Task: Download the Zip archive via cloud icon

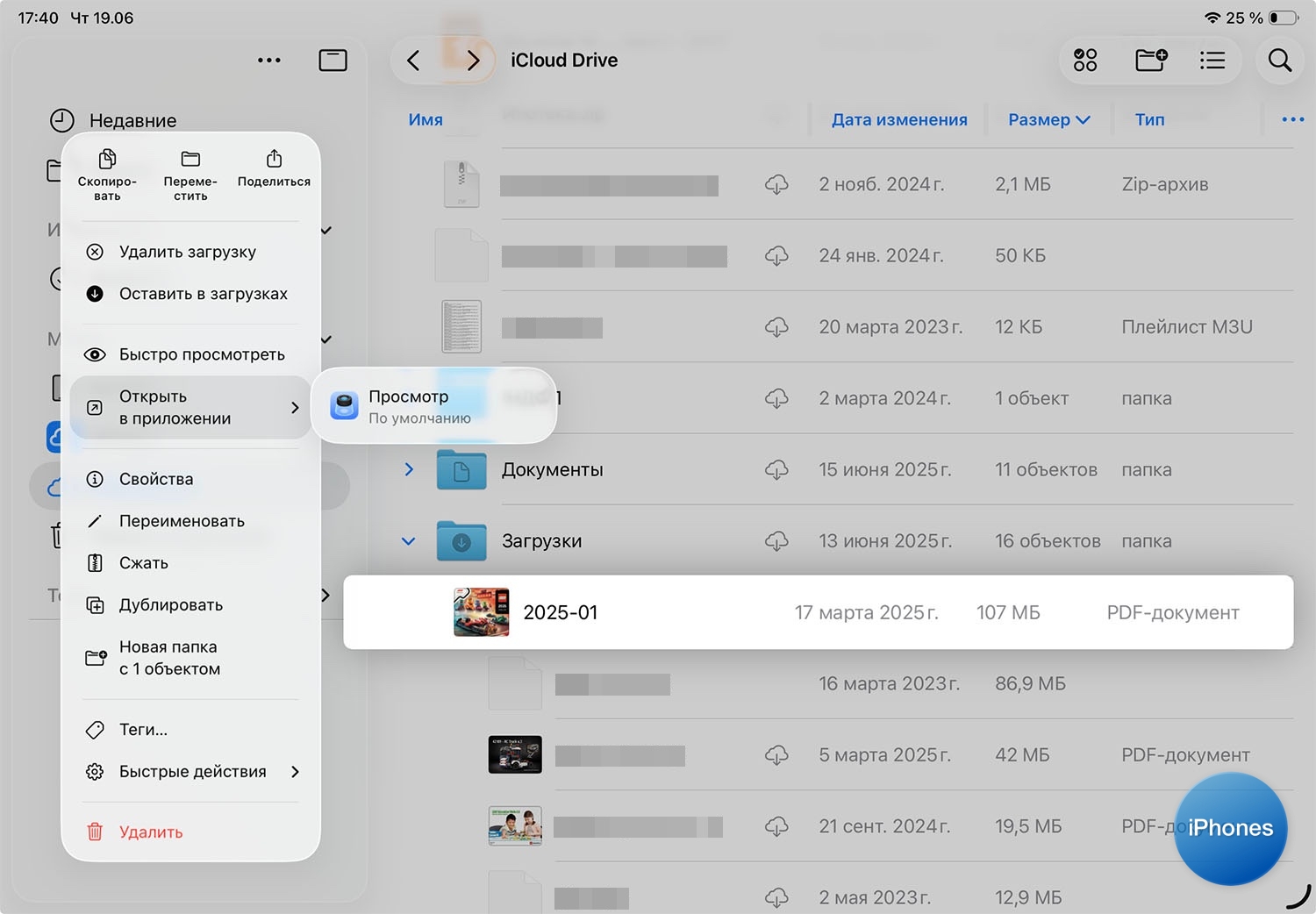Action: pyautogui.click(x=776, y=185)
